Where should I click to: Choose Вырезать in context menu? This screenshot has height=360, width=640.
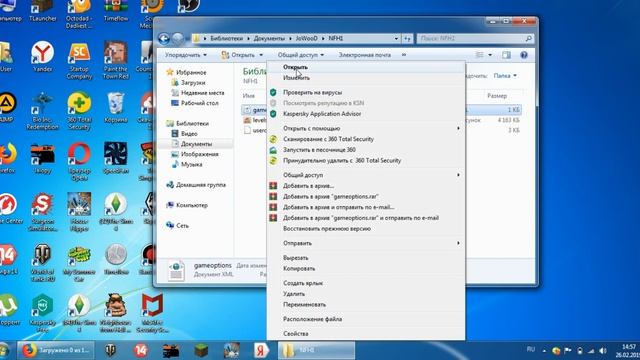pyautogui.click(x=296, y=258)
